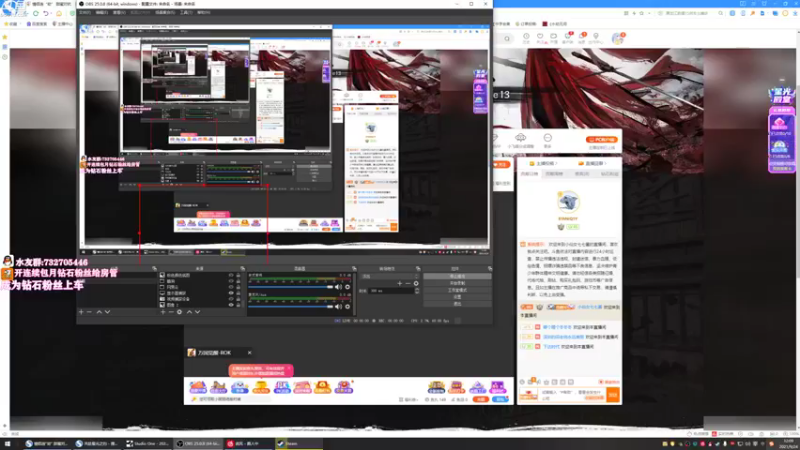The height and width of the screenshot is (450, 800).
Task: Dismiss the pink tooltip above gifts
Action: pos(289,368)
